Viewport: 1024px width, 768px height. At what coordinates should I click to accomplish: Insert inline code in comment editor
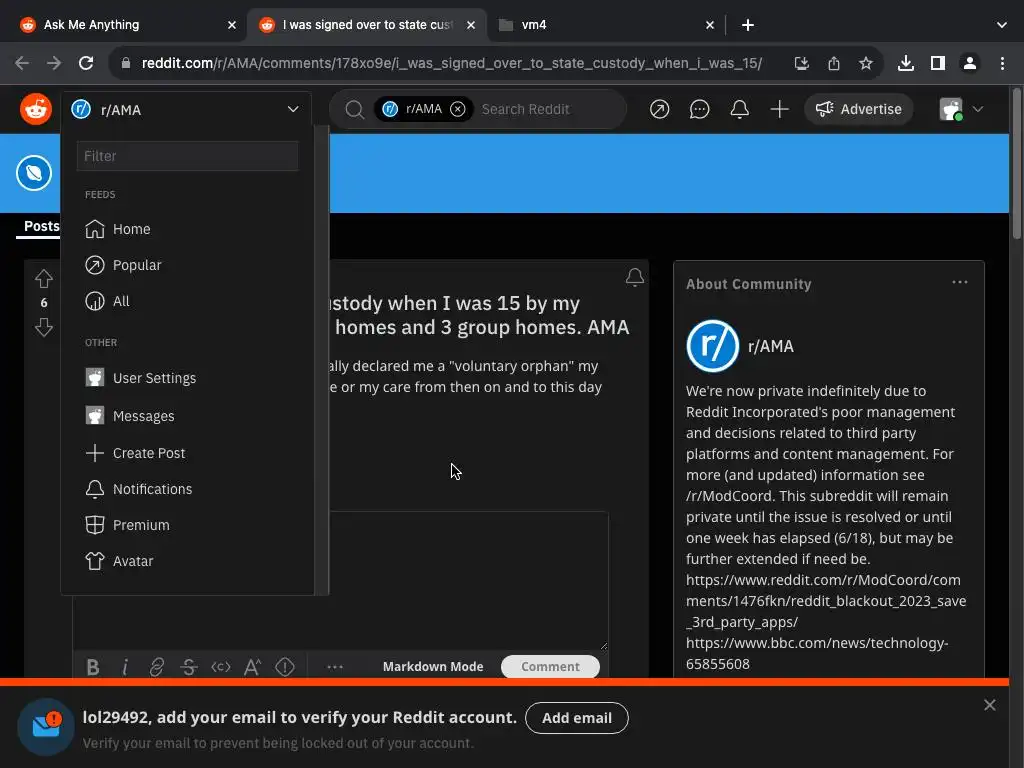[221, 667]
